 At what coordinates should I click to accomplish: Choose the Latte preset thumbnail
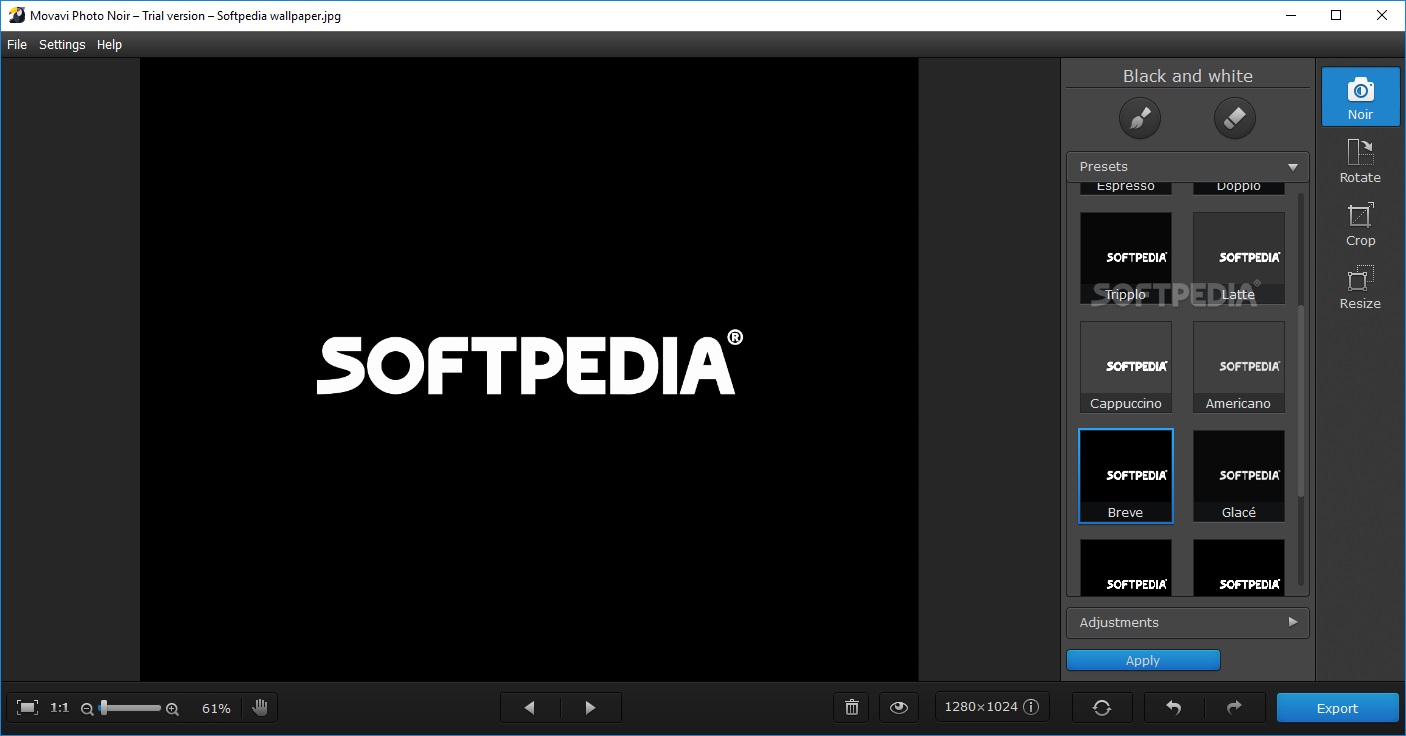point(1239,258)
